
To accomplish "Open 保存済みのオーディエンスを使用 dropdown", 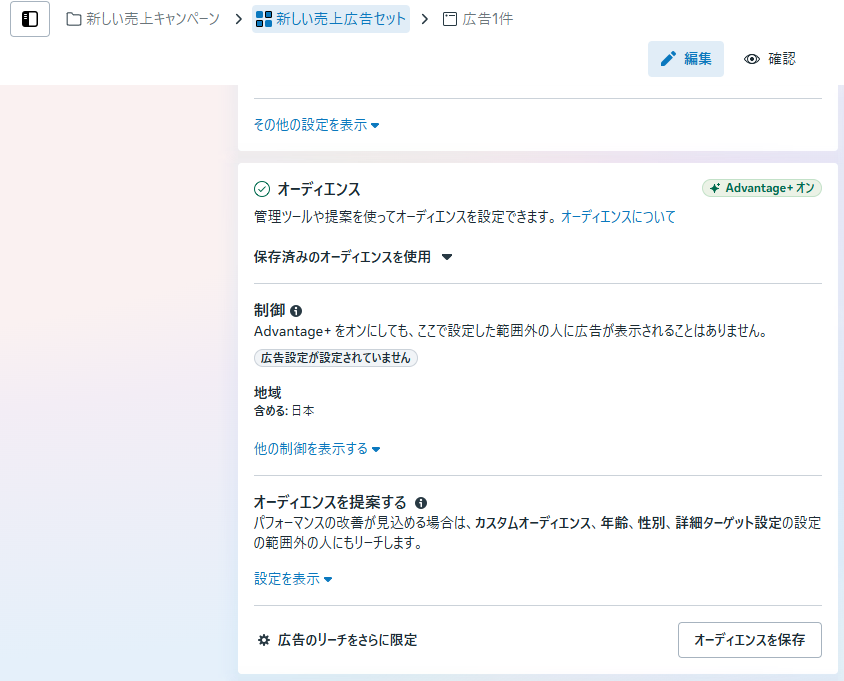I will 353,257.
